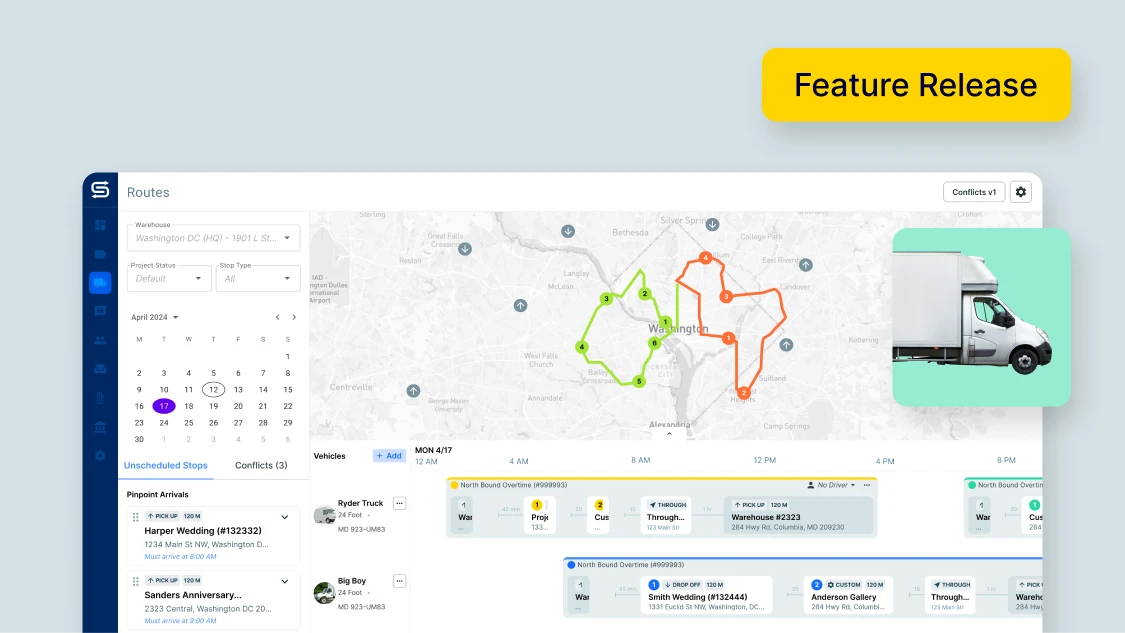Select the truck Routes icon in sidebar
The width and height of the screenshot is (1125, 633).
tap(100, 283)
